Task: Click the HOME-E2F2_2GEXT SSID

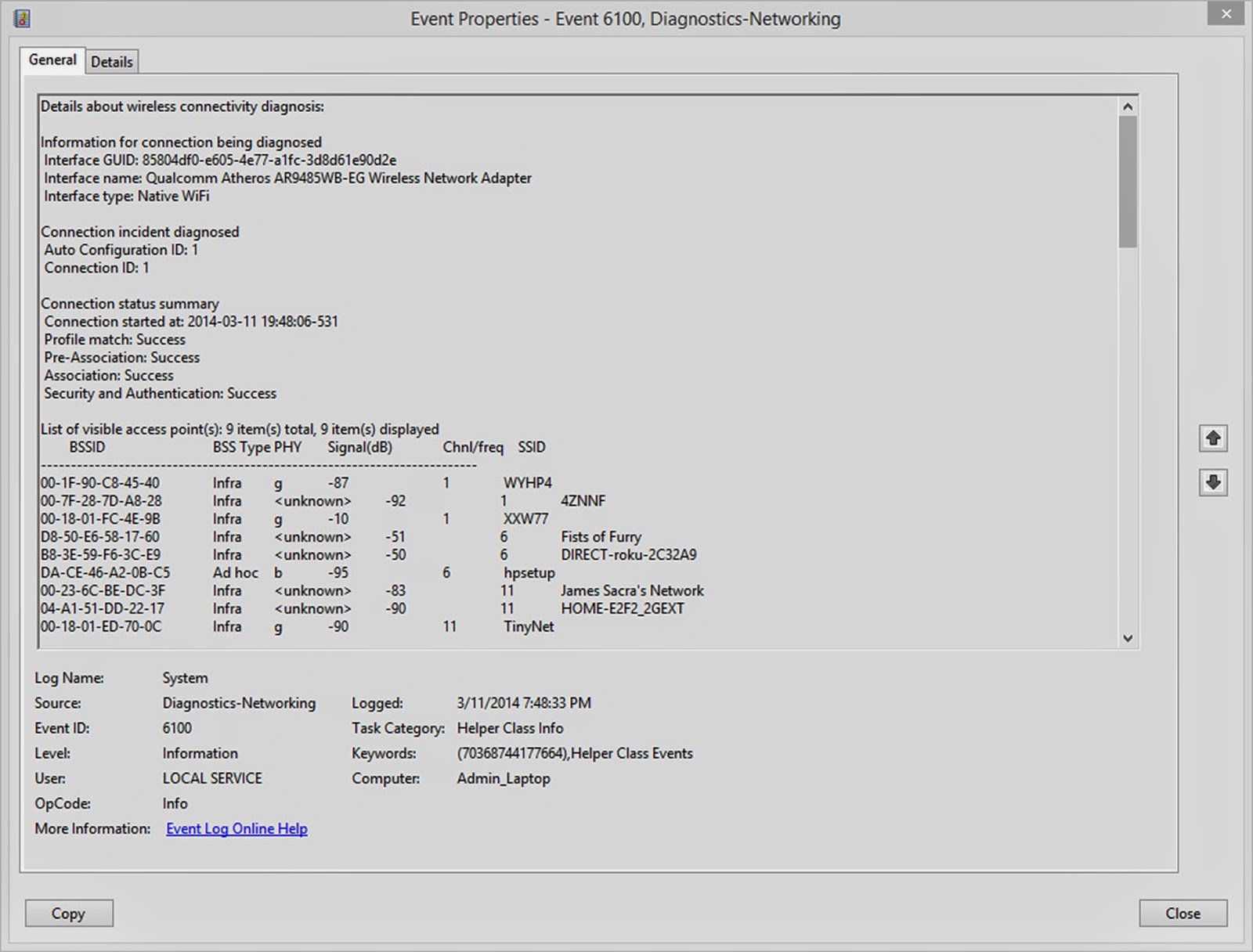Action: click(x=623, y=609)
